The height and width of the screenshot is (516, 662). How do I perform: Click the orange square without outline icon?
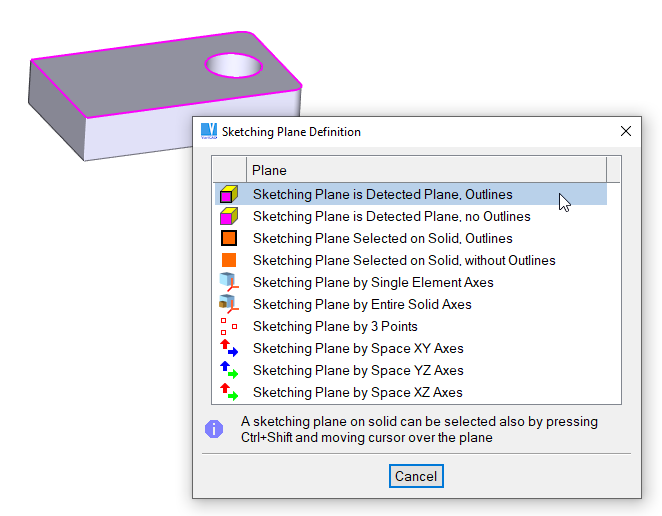(x=229, y=260)
